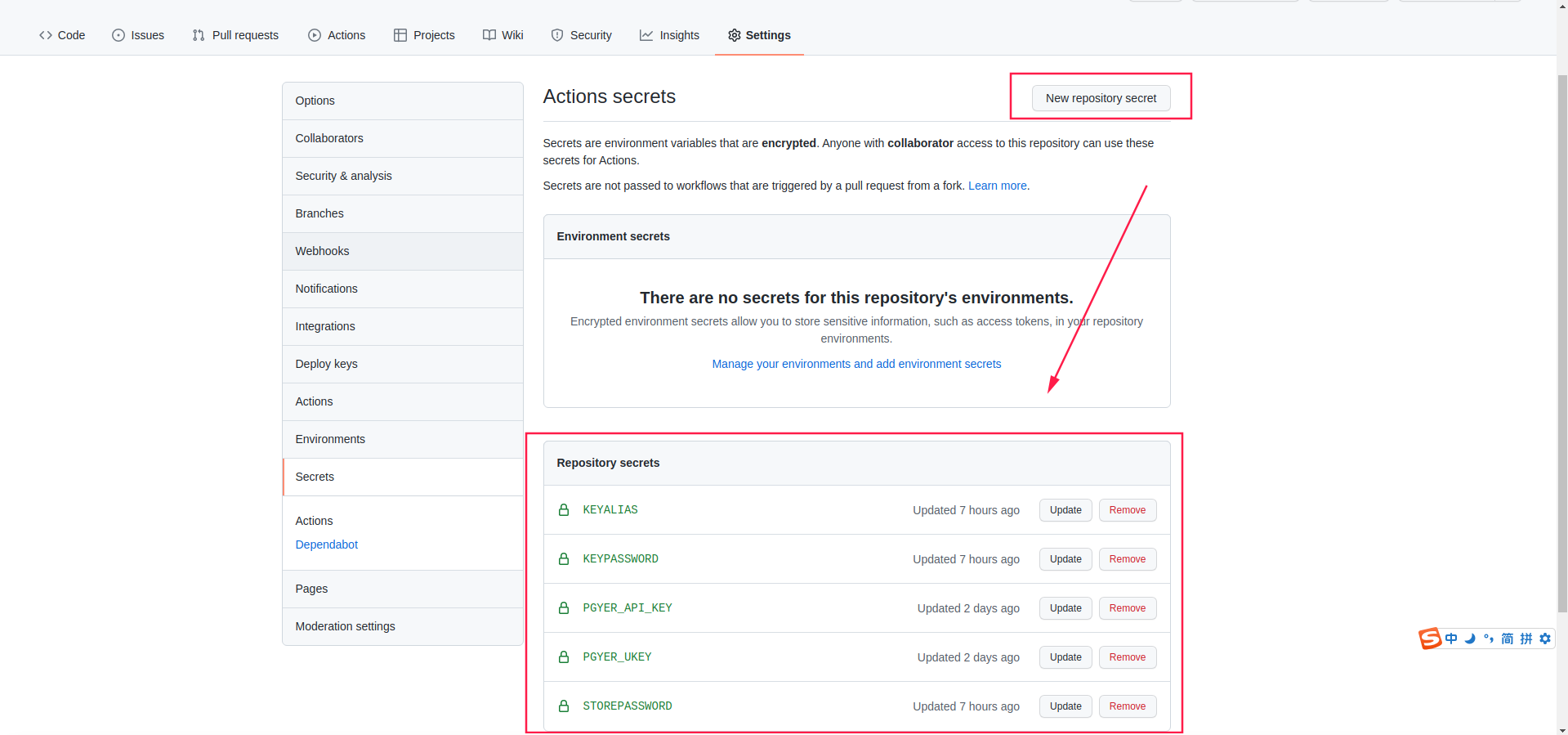
Task: Follow the Learn more link
Action: click(x=997, y=186)
